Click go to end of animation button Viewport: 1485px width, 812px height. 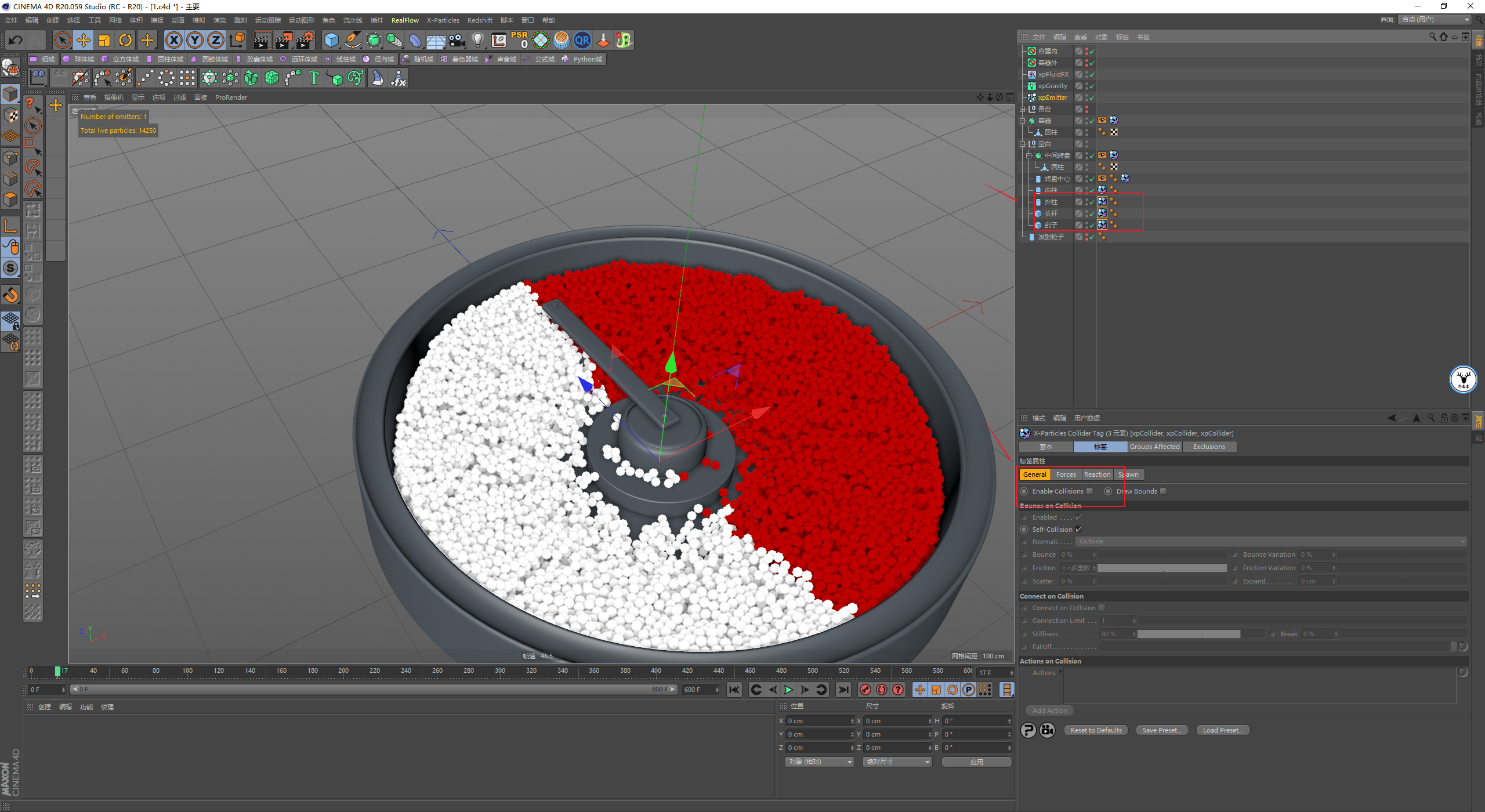click(x=843, y=690)
